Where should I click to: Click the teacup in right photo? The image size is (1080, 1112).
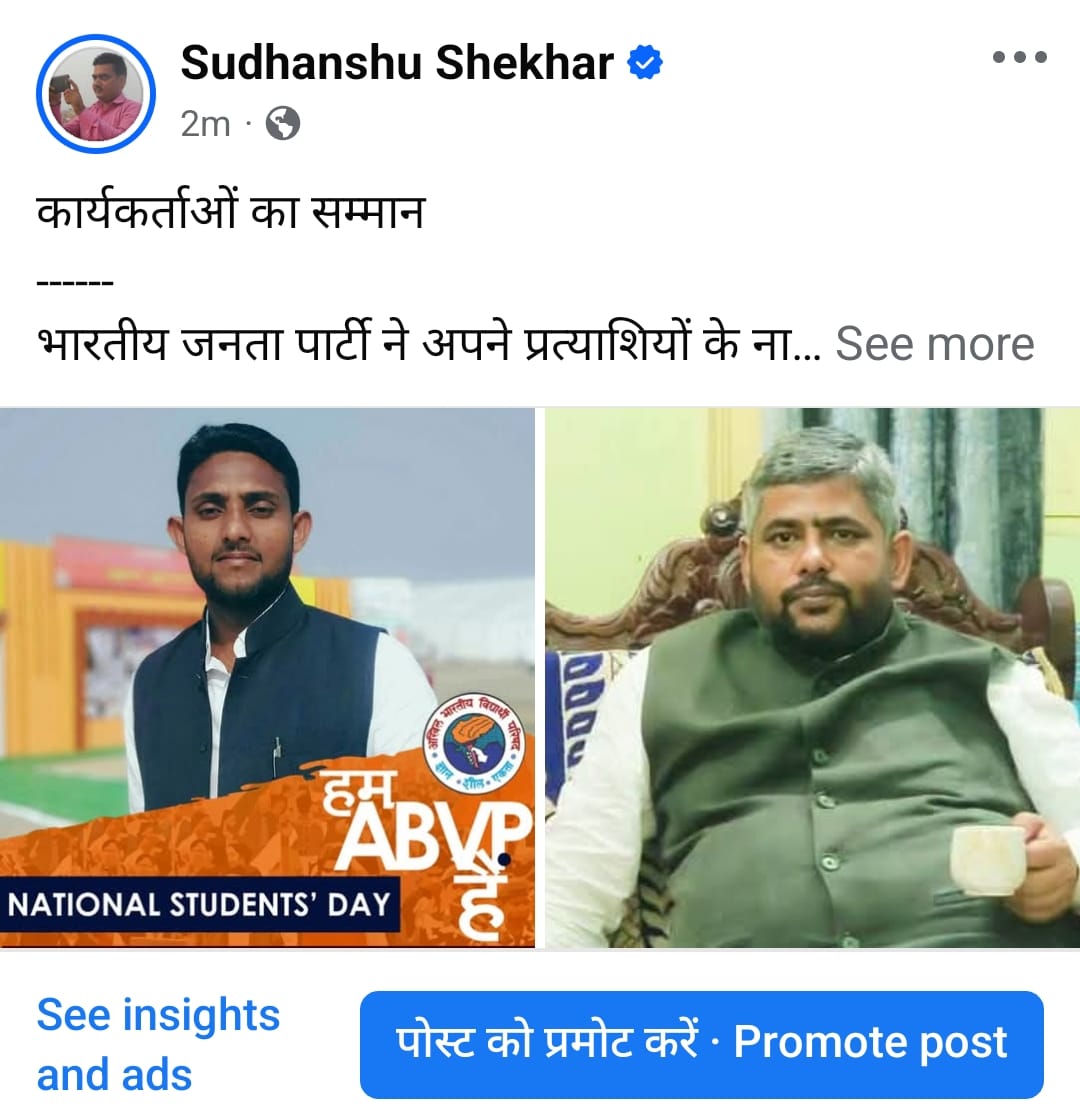point(991,859)
